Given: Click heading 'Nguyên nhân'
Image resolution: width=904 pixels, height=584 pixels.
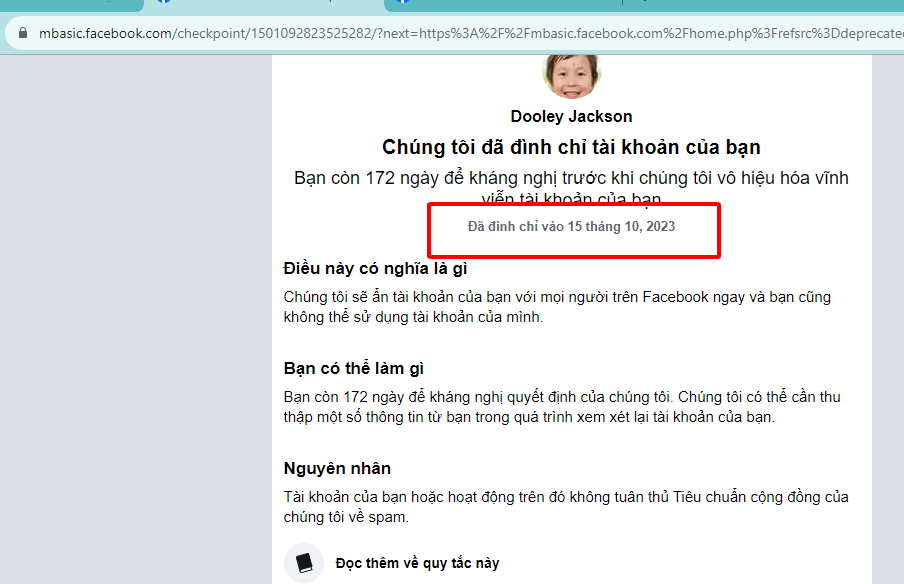Looking at the screenshot, I should click(337, 468).
